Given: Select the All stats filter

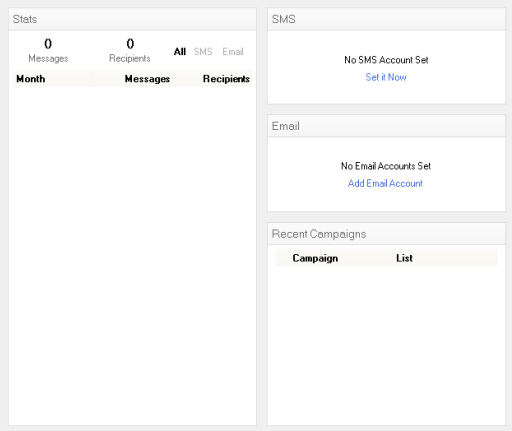Looking at the screenshot, I should pyautogui.click(x=180, y=52).
